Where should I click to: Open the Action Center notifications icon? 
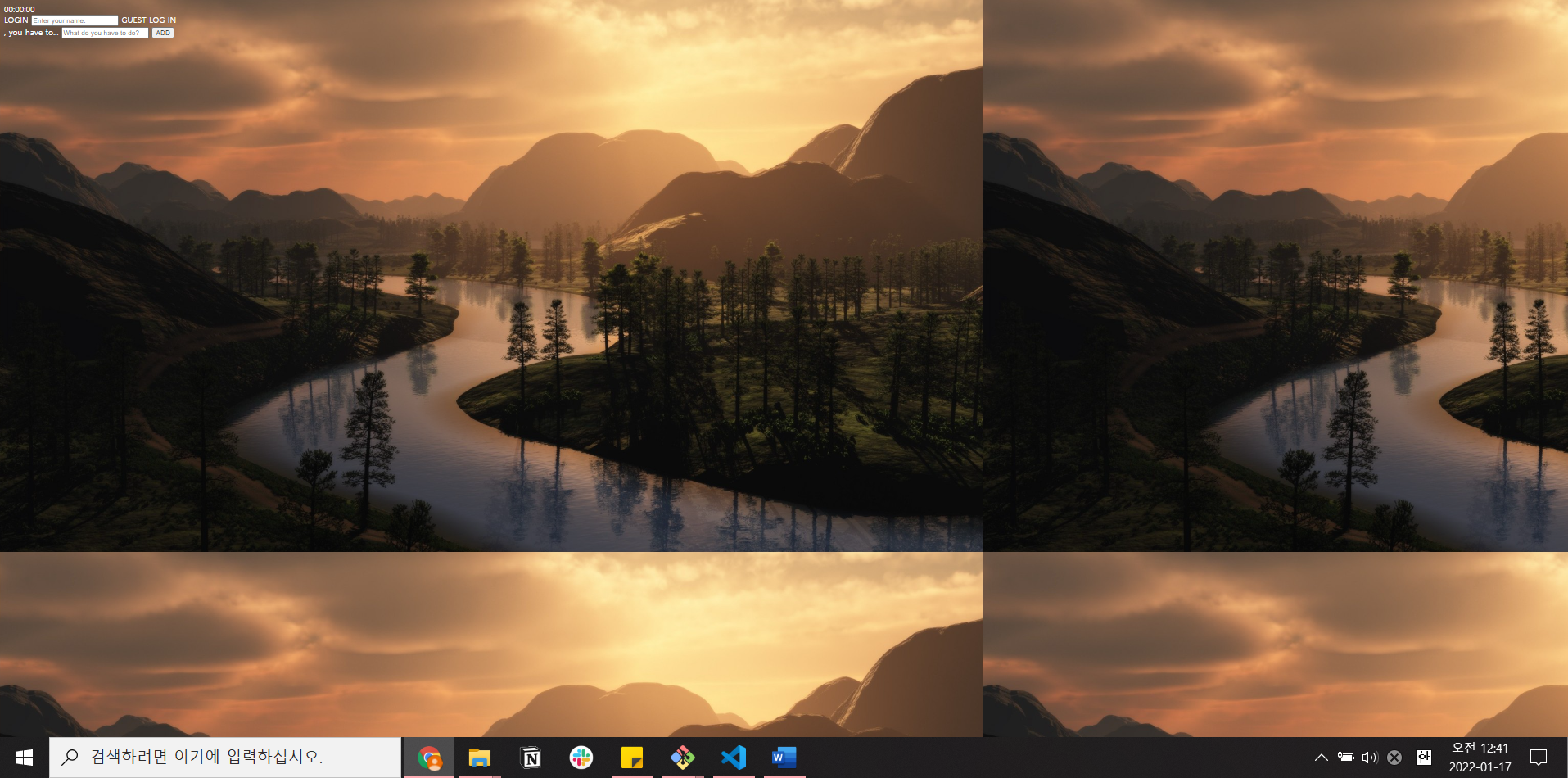(x=1539, y=758)
